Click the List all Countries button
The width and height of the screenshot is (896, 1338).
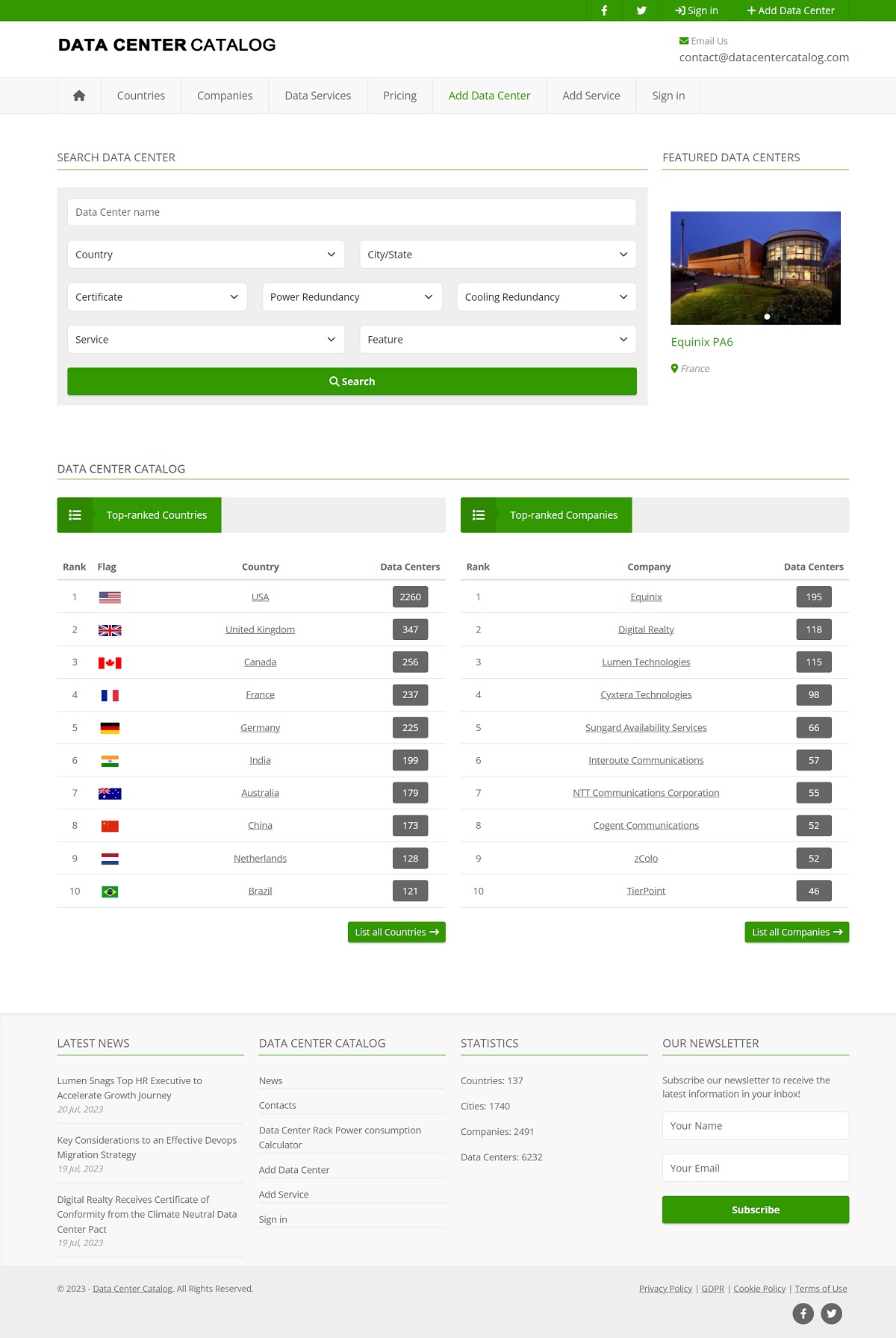pos(396,932)
